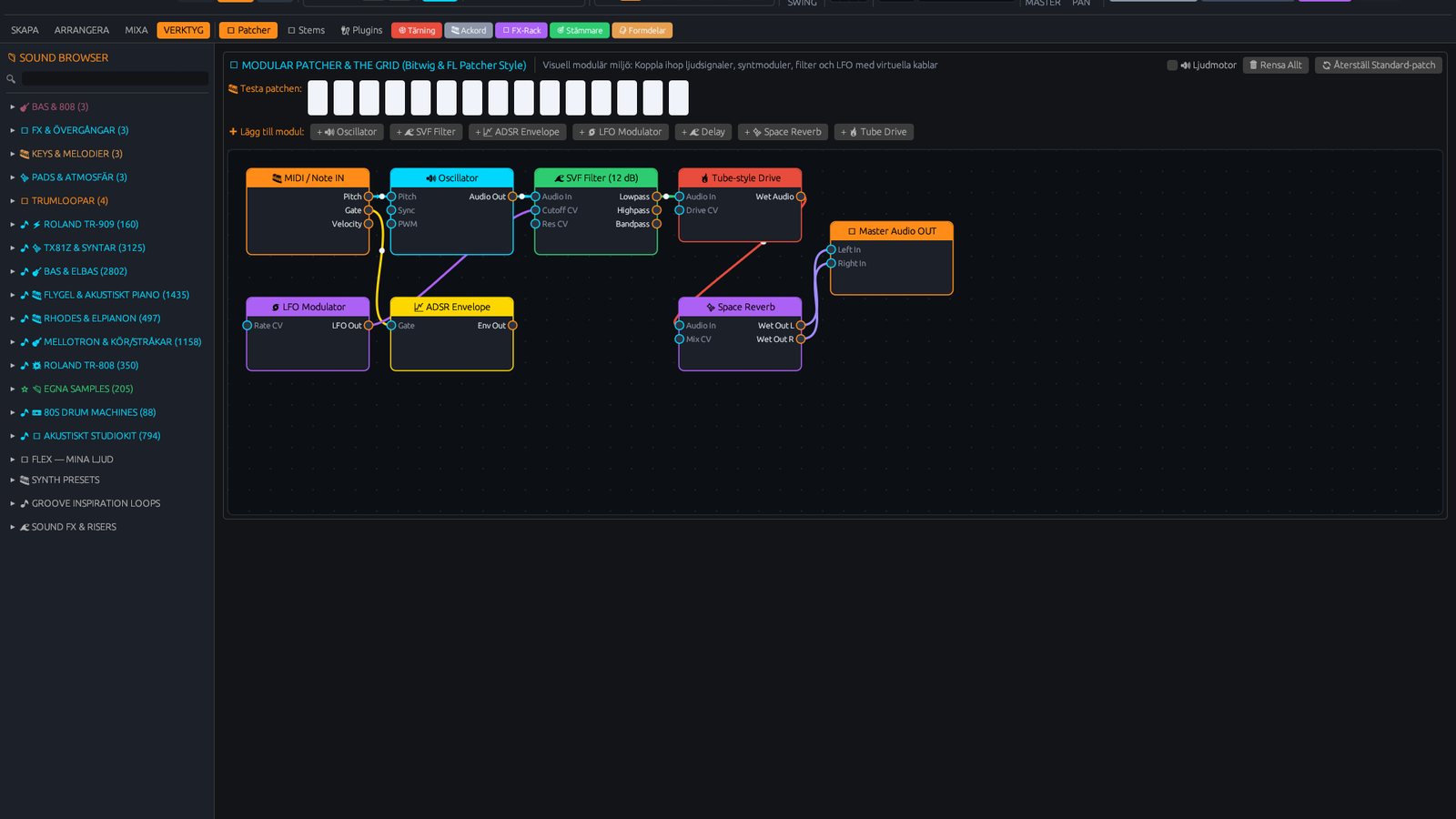Click the MIDI / Note IN keyboard icon

(277, 178)
